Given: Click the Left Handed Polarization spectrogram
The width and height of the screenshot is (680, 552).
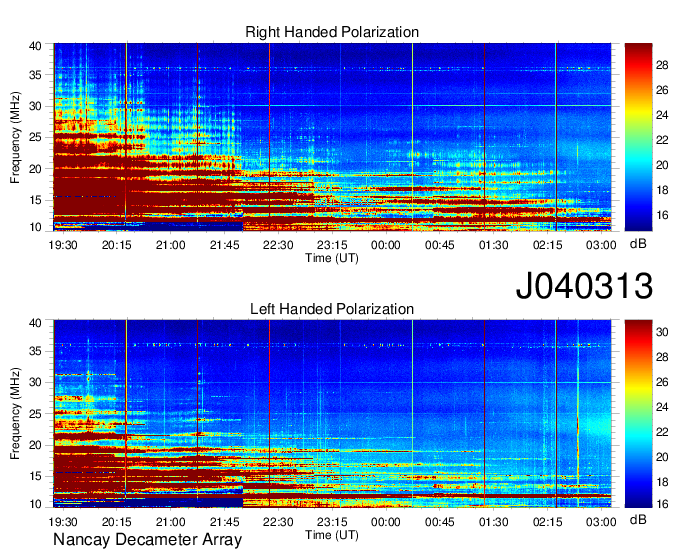Looking at the screenshot, I should (x=332, y=414).
